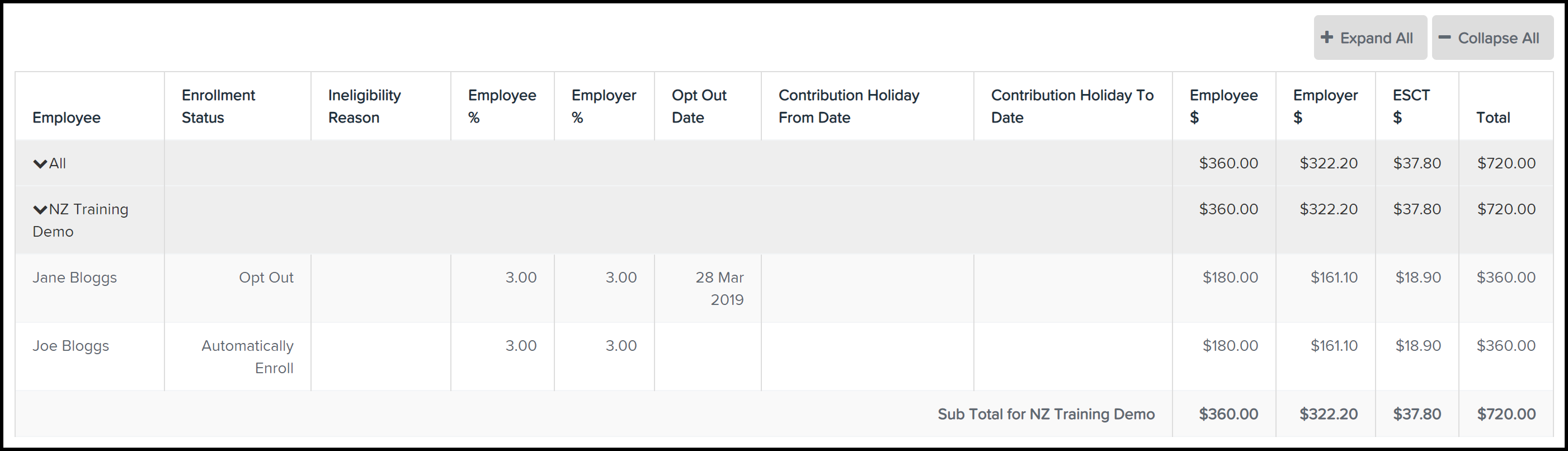The height and width of the screenshot is (451, 1568).
Task: Open the Jane Bloggs employee row
Action: (x=784, y=288)
